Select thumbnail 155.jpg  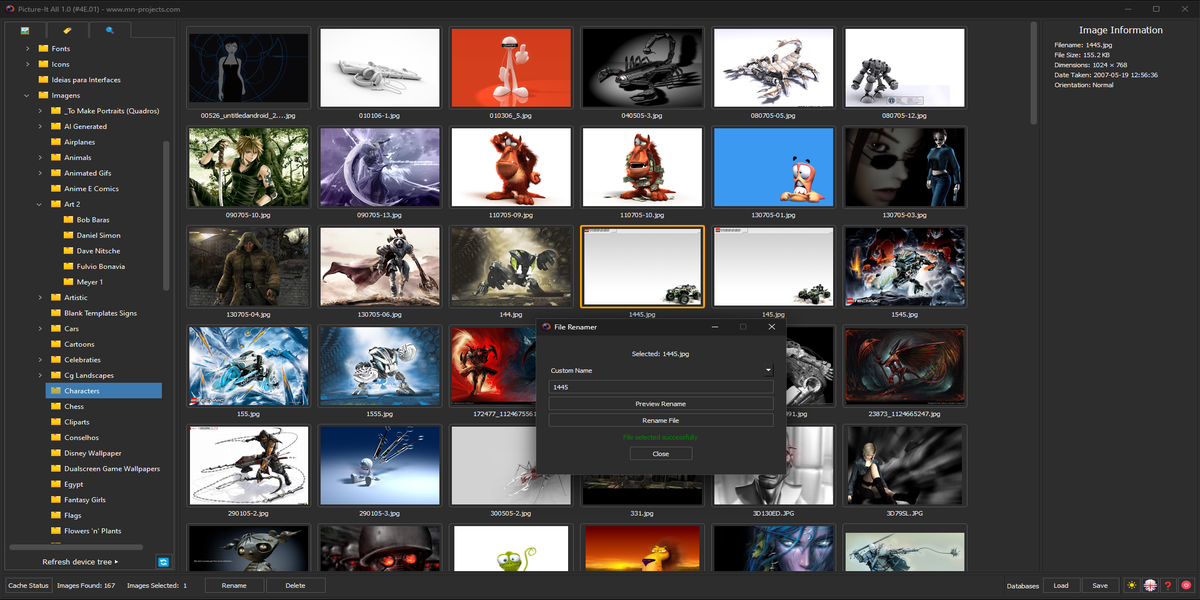[x=249, y=365]
